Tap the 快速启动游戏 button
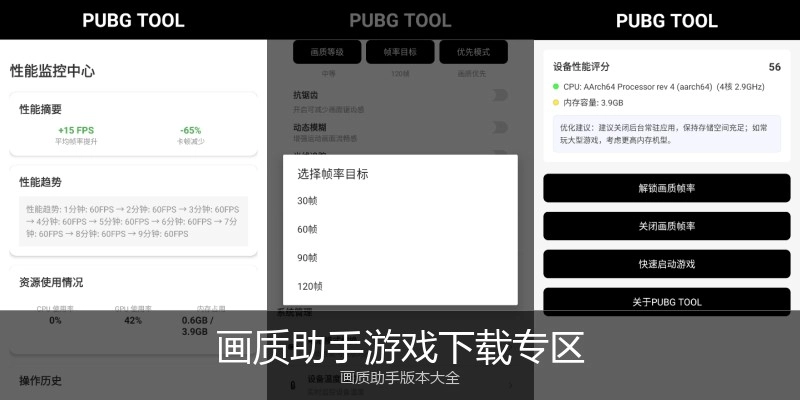 pyautogui.click(x=667, y=264)
